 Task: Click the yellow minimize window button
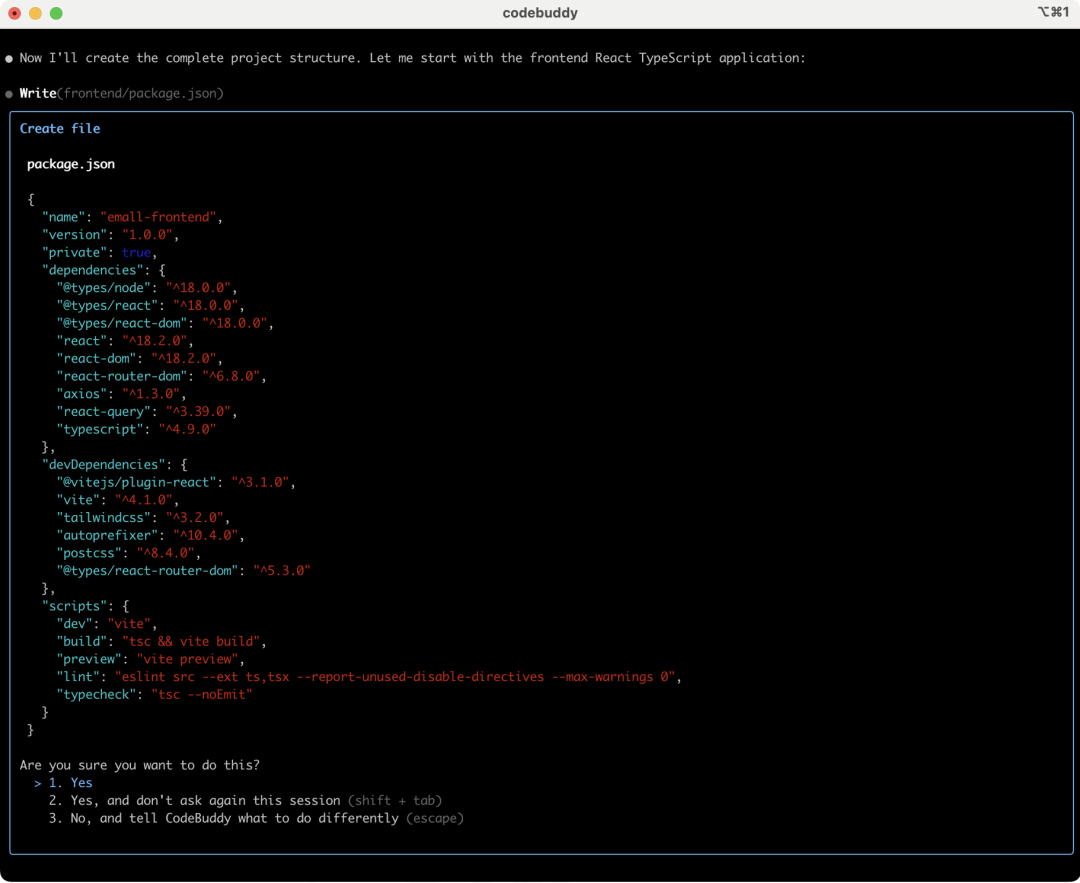click(35, 13)
